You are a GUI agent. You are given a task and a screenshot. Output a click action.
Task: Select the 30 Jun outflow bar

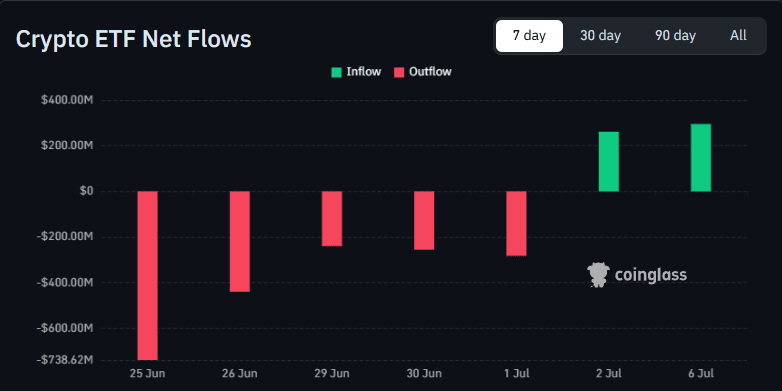pyautogui.click(x=424, y=220)
